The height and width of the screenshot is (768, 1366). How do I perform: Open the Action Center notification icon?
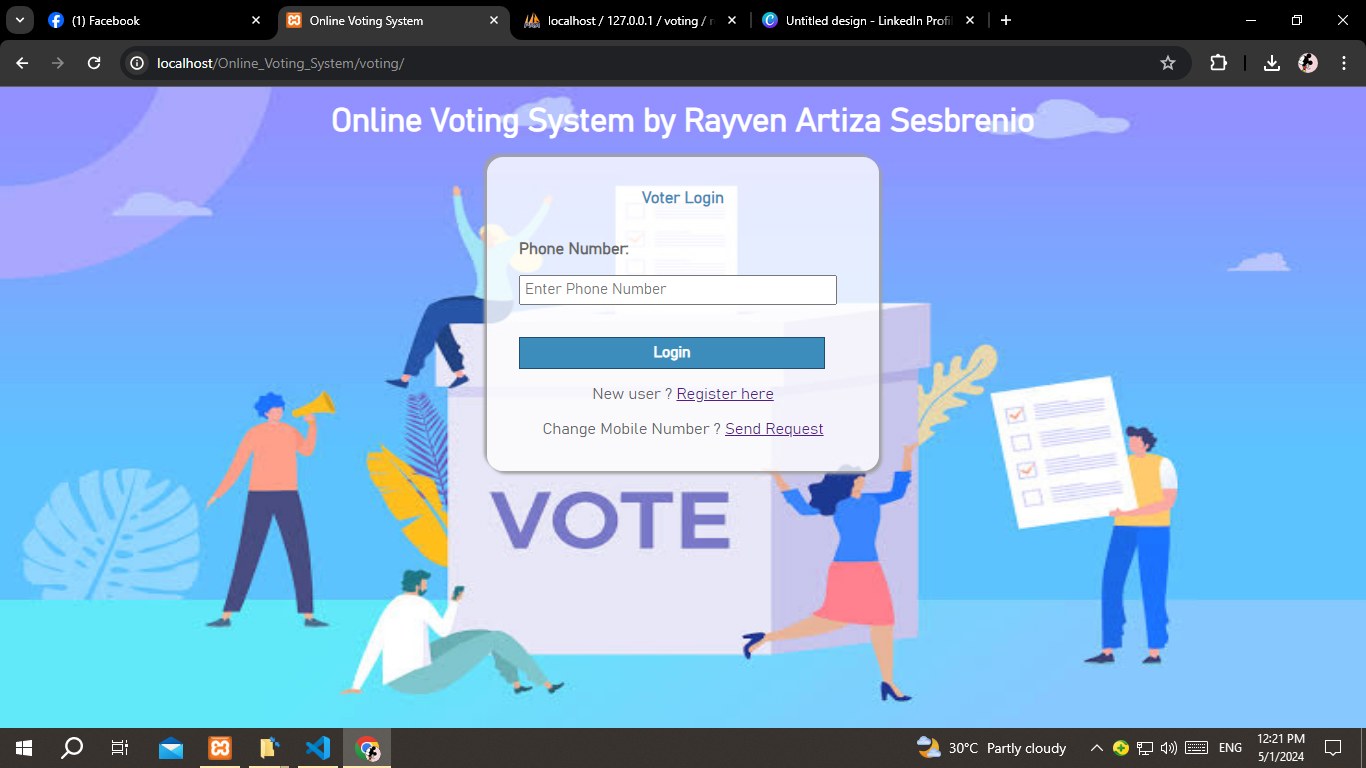coord(1333,747)
